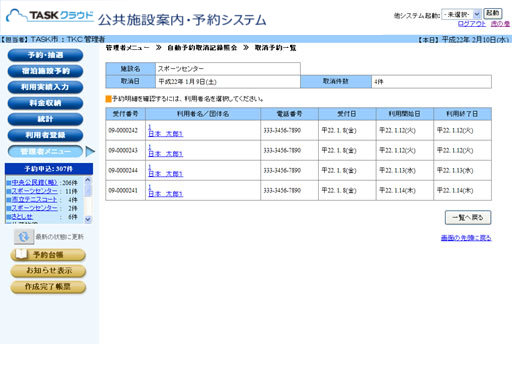Click the お知らせ表示 button
Viewport: 512px width, 384px height.
click(x=48, y=271)
